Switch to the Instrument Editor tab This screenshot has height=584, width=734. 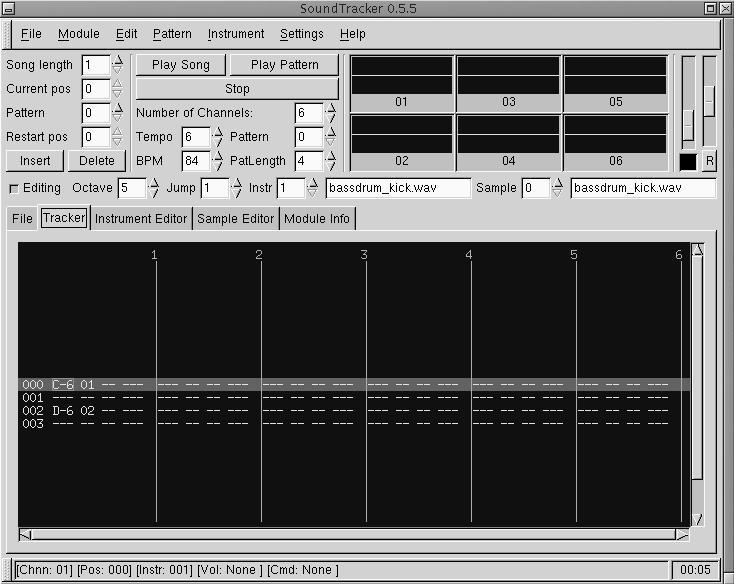(141, 218)
